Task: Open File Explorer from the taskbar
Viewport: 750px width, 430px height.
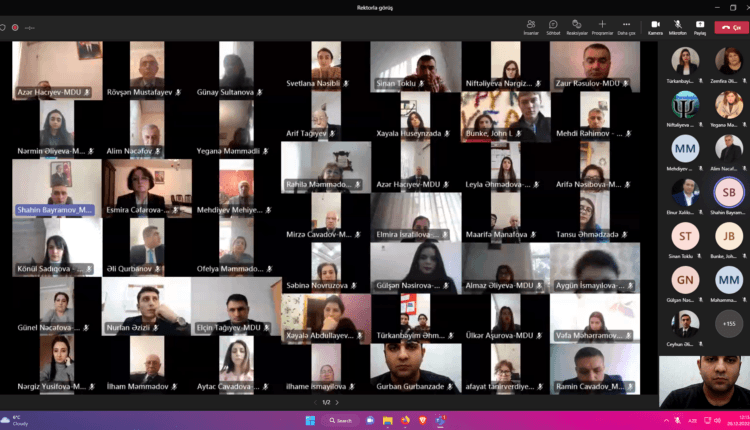Action: click(390, 420)
